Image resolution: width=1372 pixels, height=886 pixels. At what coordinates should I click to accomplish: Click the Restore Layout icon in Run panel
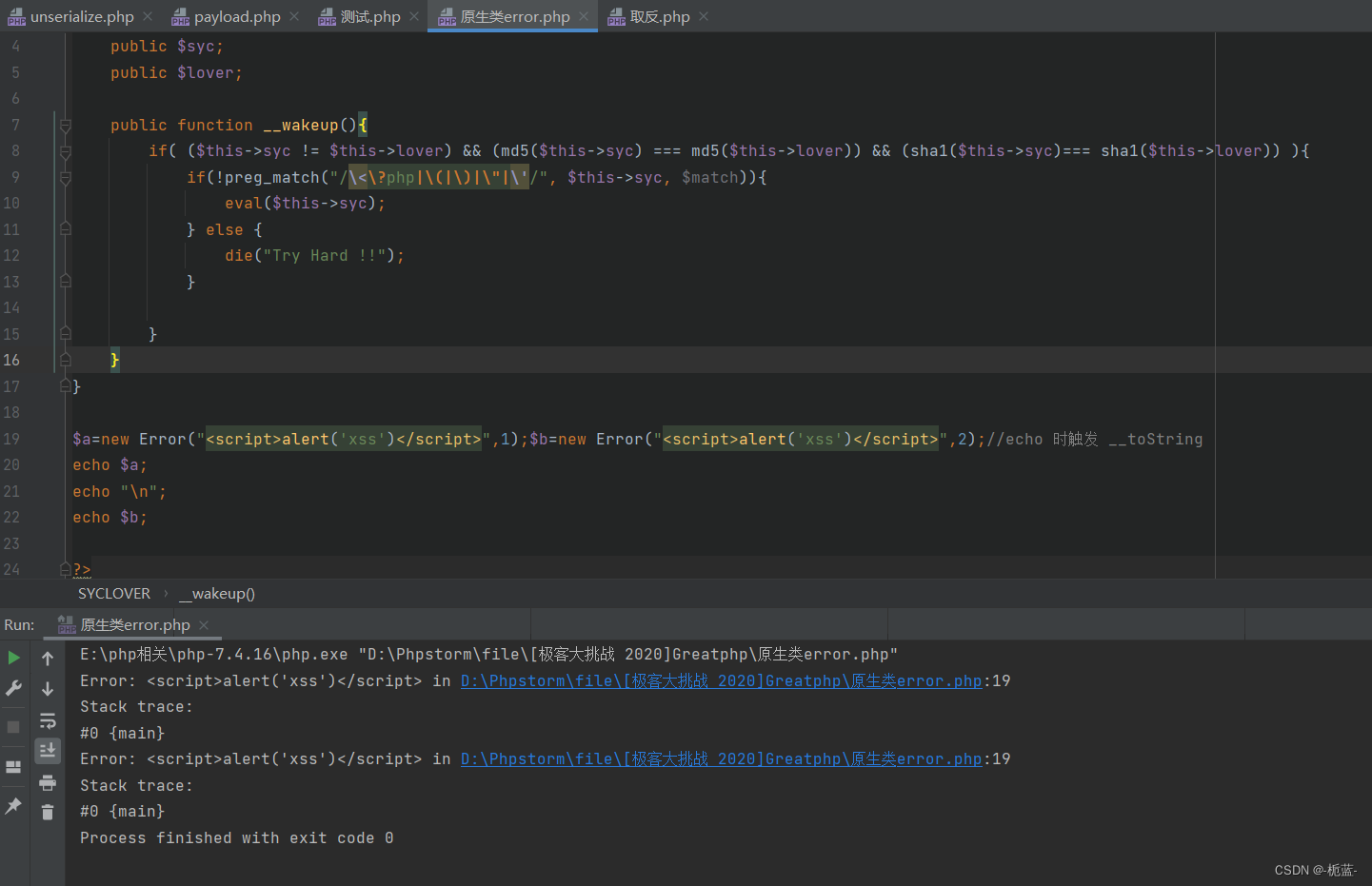point(13,767)
